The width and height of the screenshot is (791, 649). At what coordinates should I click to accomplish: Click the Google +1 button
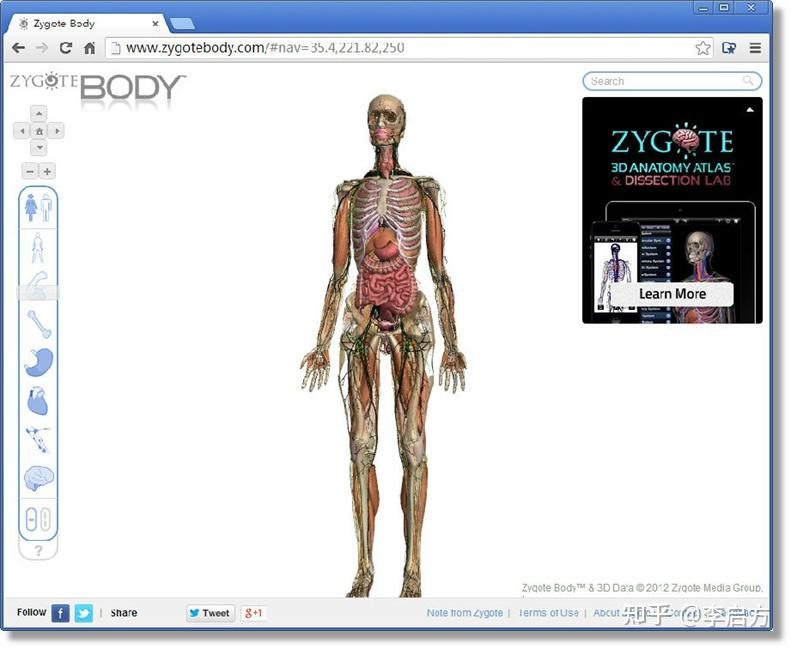253,613
